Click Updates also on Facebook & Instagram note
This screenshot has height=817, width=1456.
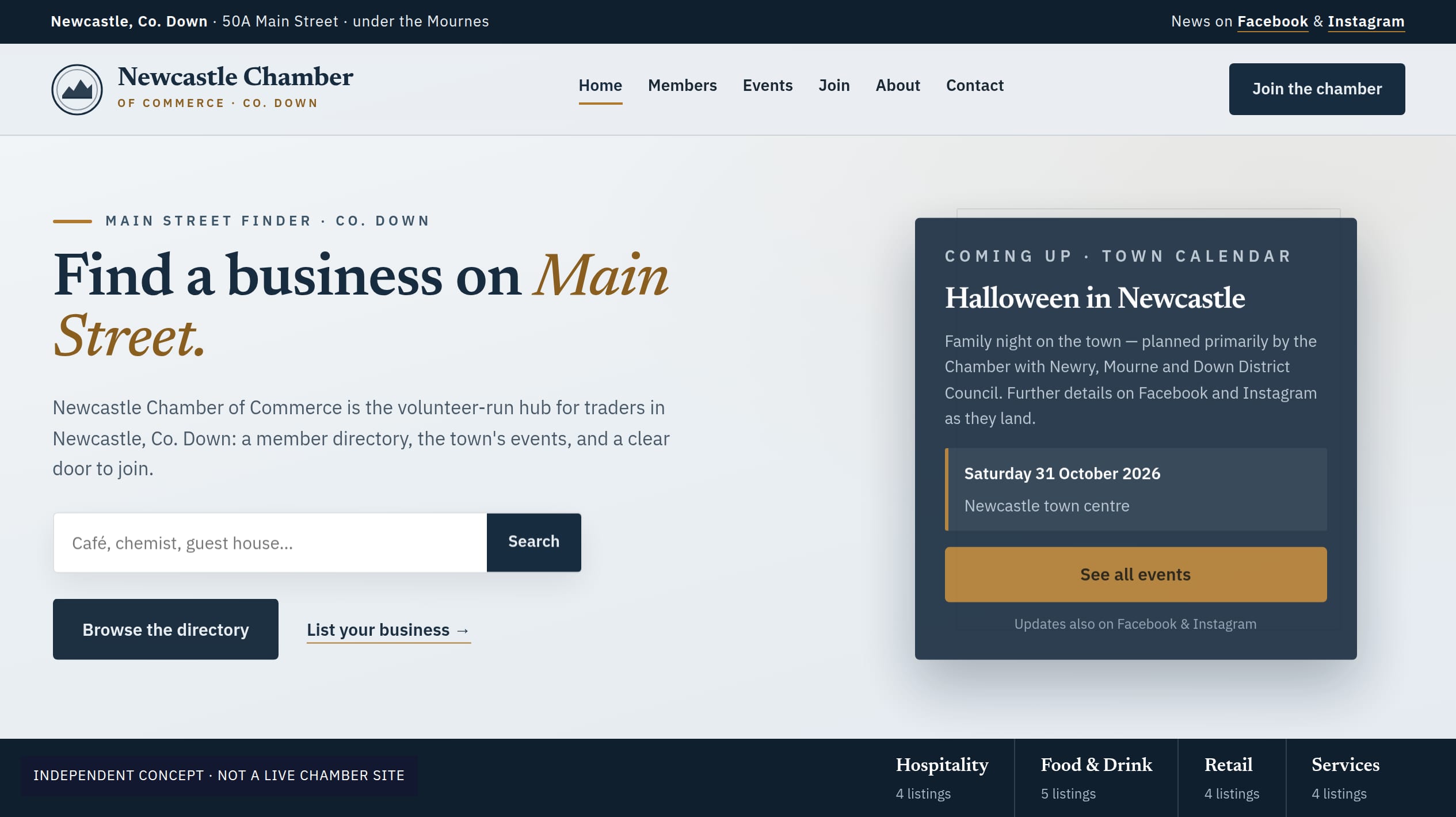point(1135,624)
